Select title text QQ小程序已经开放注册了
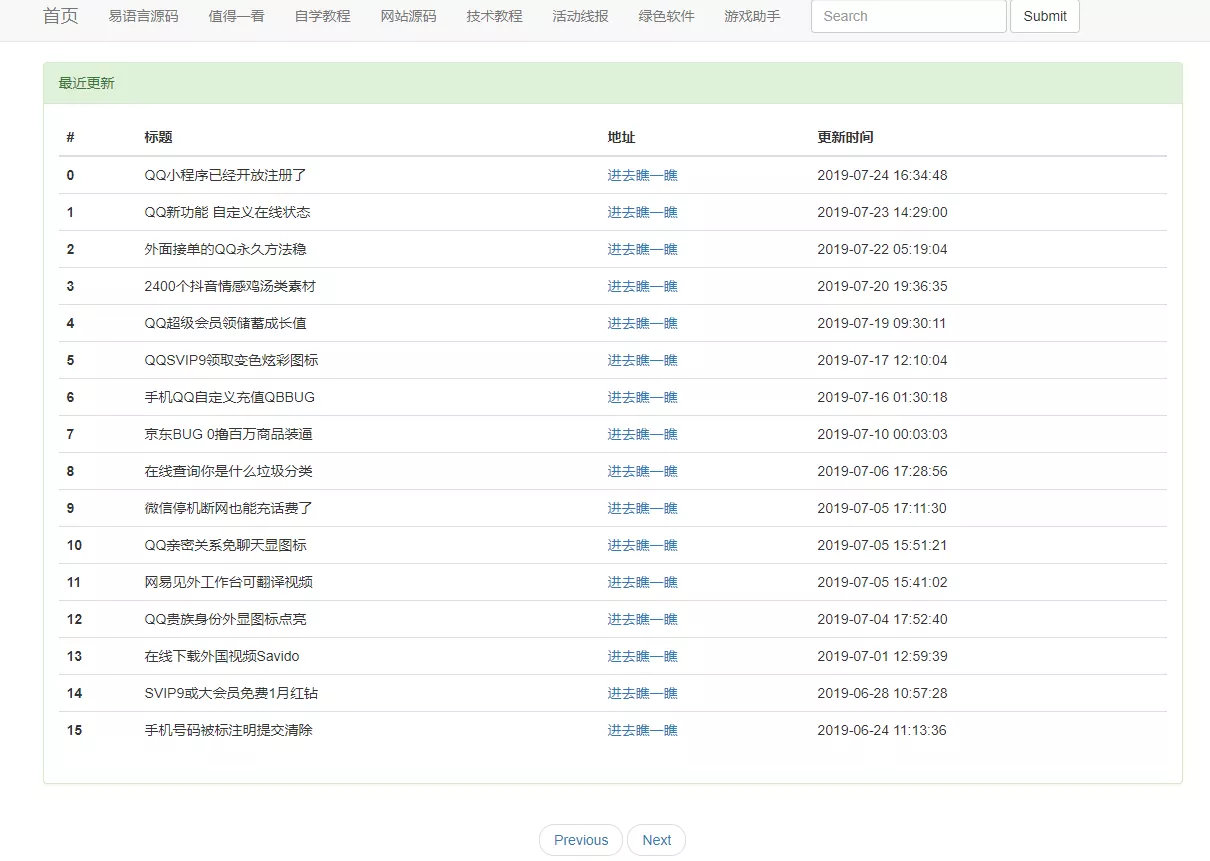 coord(225,175)
